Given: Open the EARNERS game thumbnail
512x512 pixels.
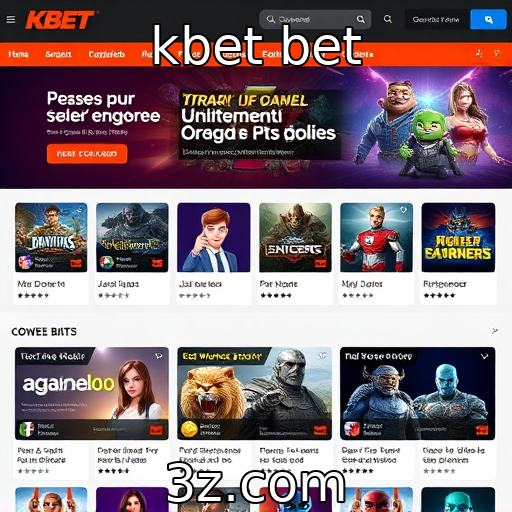Looking at the screenshot, I should click(x=458, y=237).
